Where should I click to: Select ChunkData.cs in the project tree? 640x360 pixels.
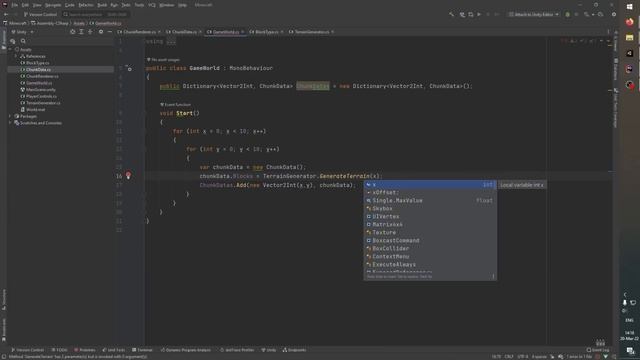coord(38,69)
